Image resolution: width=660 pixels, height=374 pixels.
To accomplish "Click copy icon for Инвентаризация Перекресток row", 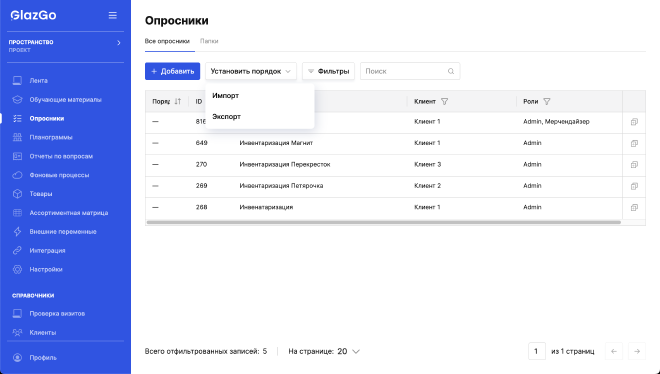I will [x=634, y=165].
